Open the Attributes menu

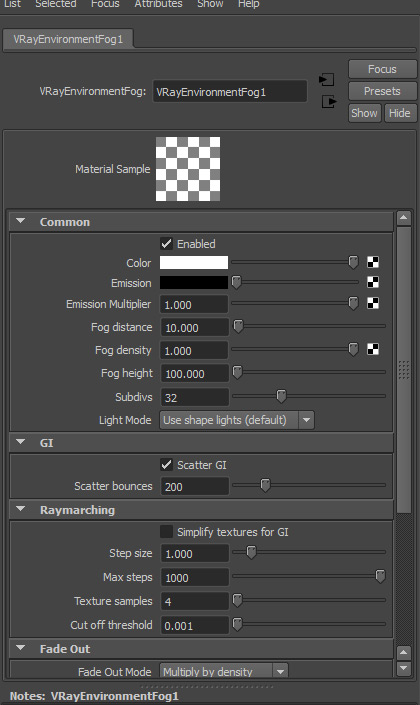[x=158, y=4]
